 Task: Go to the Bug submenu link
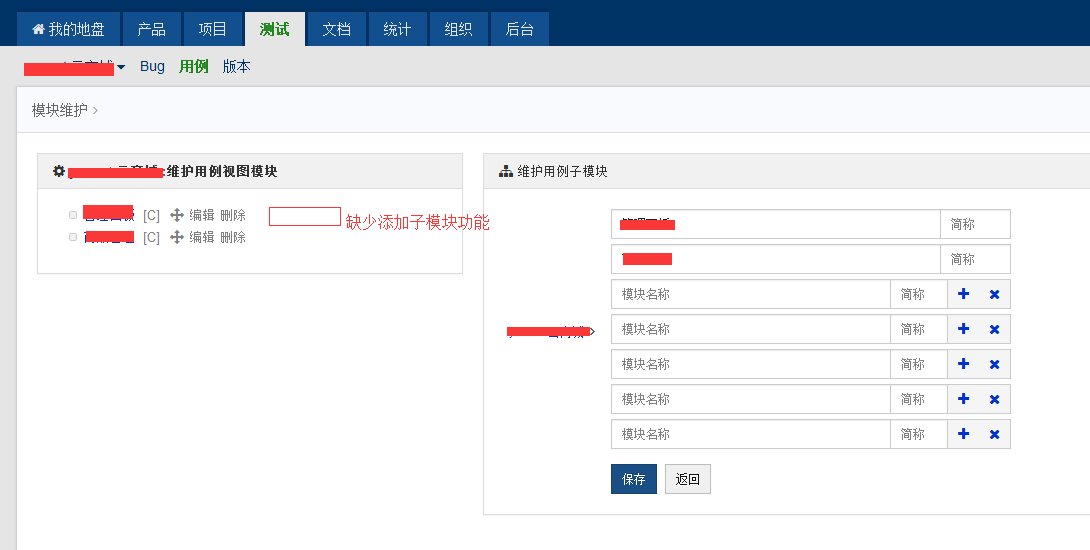point(152,66)
